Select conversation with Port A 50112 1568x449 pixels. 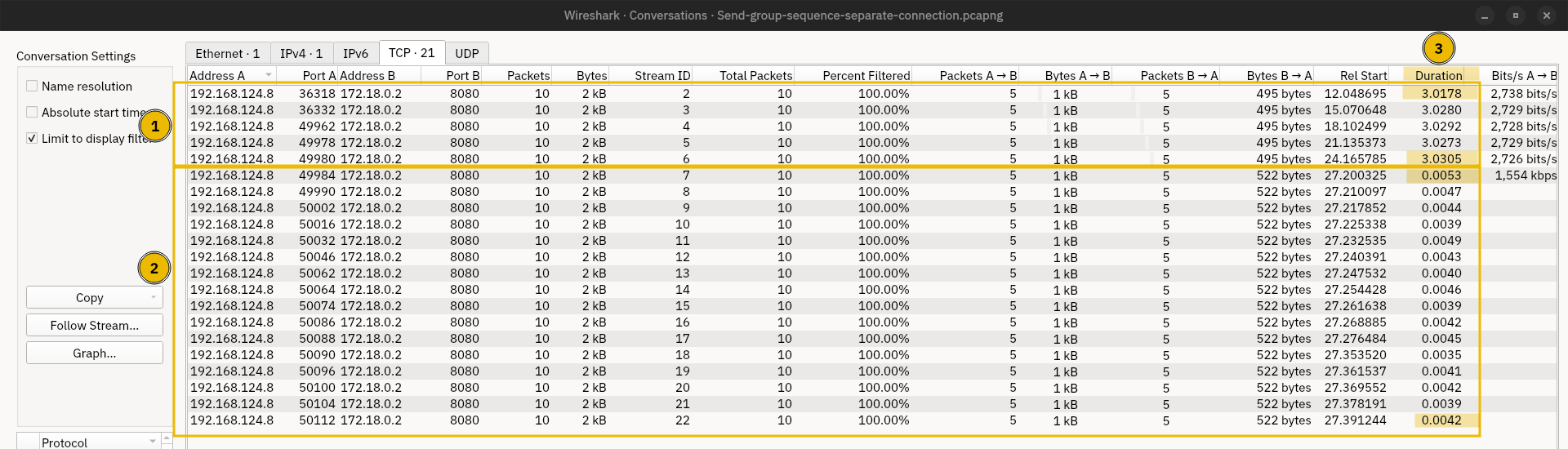pyautogui.click(x=872, y=420)
